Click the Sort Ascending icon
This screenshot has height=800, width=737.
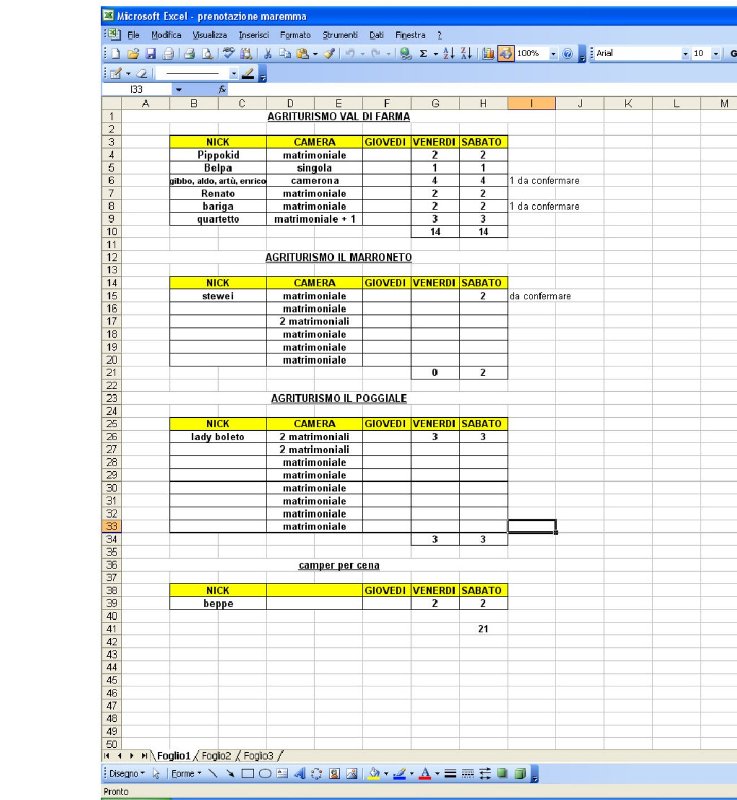coord(446,54)
